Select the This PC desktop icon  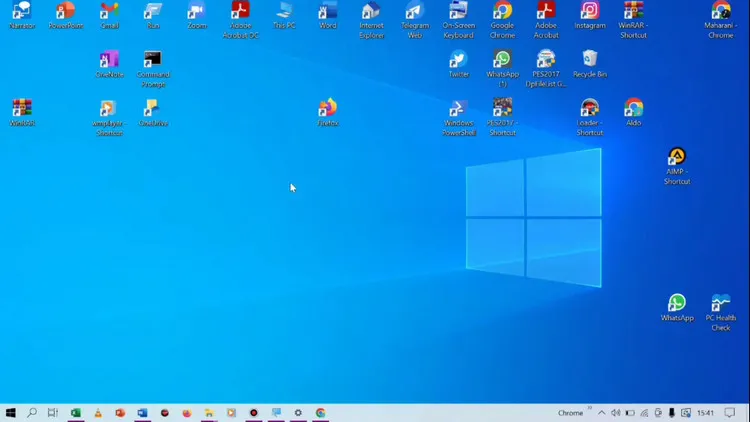coord(284,15)
